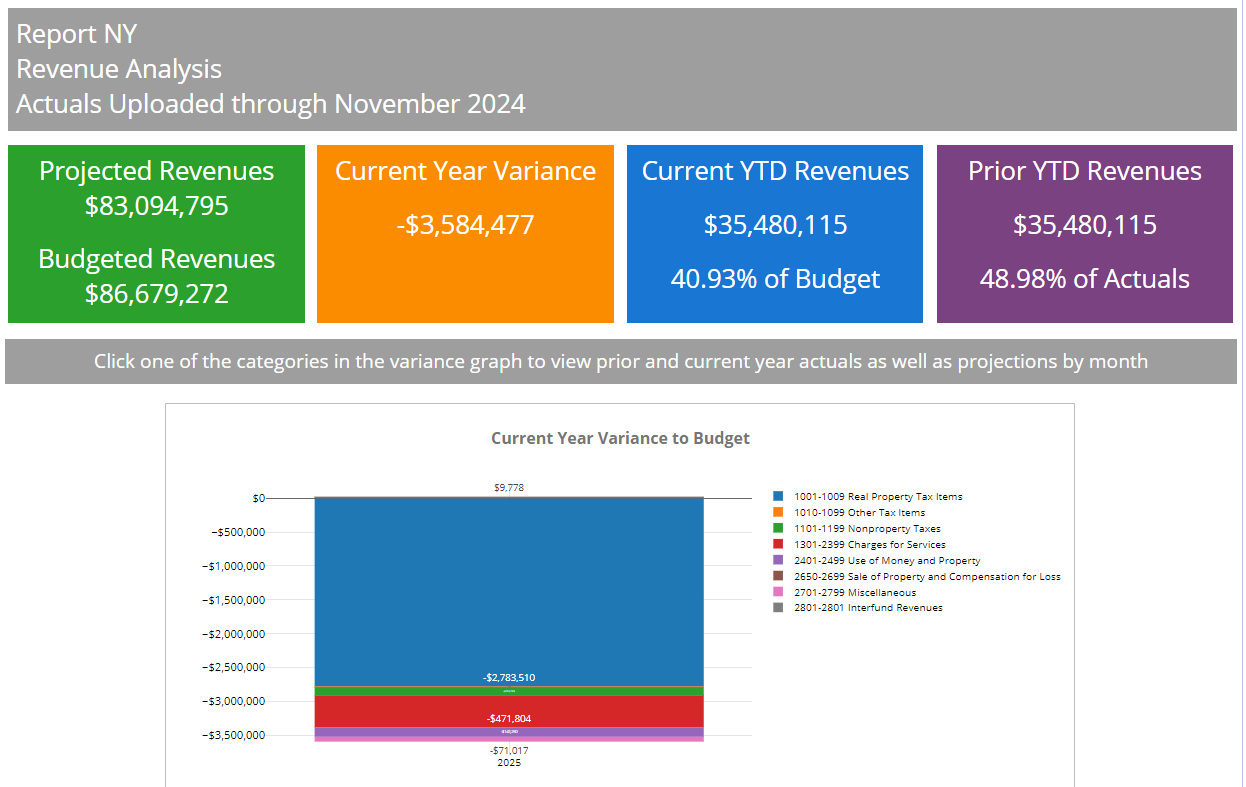Toggle Sale of Property and Compensation legend label
This screenshot has height=787, width=1246.
tap(927, 576)
